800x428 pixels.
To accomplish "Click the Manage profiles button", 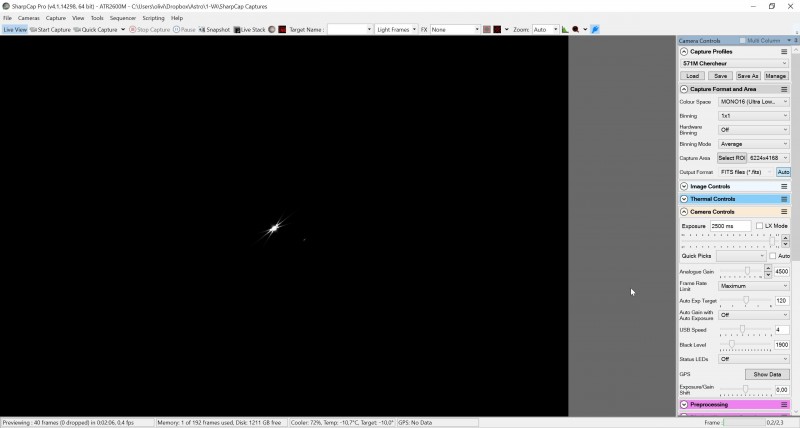I will pos(776,76).
